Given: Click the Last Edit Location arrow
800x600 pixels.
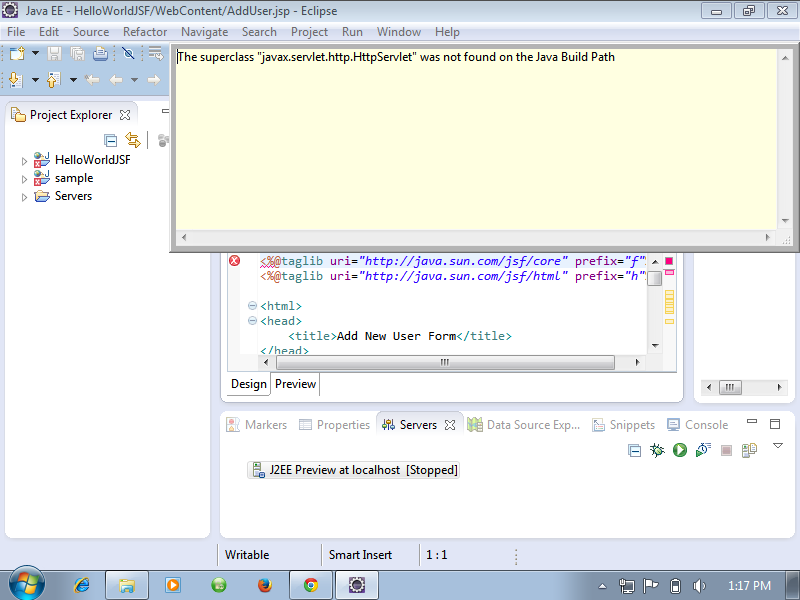Looking at the screenshot, I should 92,80.
